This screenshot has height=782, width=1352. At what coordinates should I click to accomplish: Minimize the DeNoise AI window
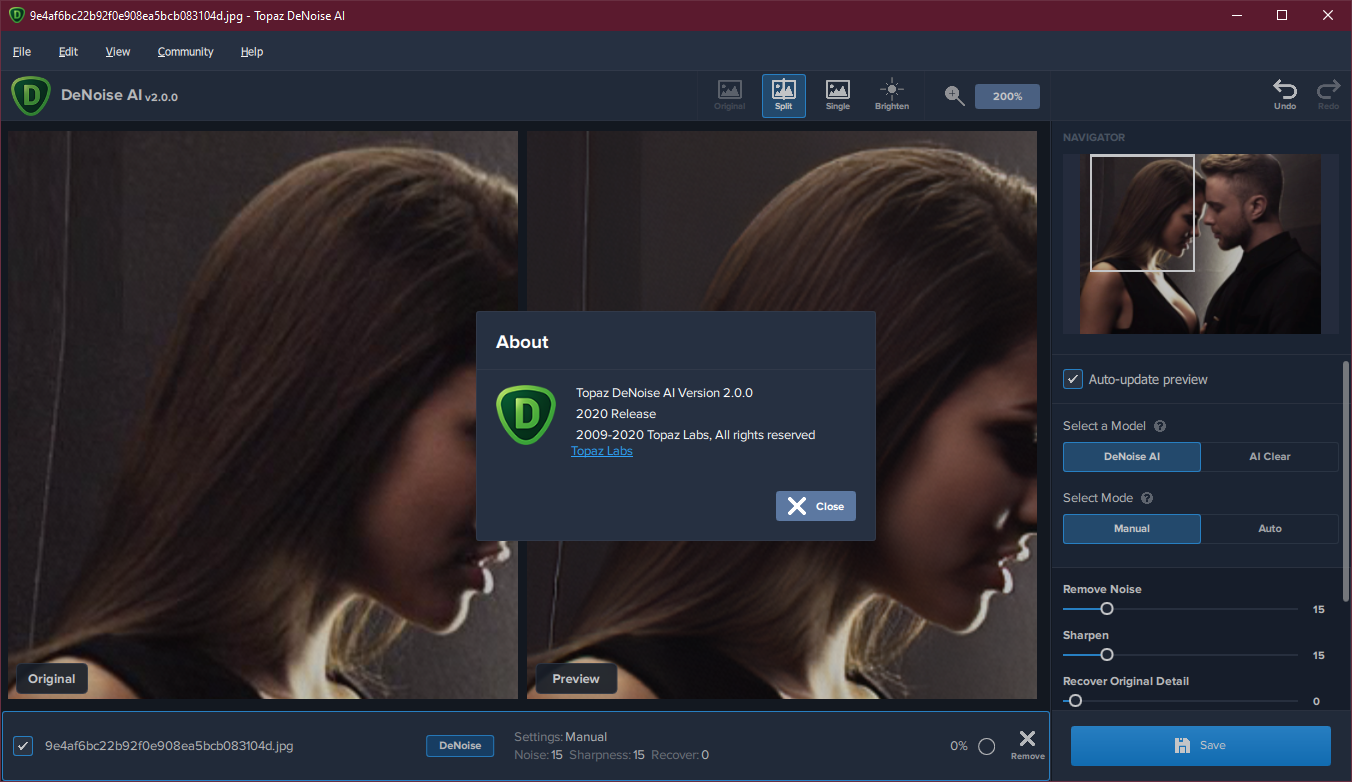pos(1237,15)
